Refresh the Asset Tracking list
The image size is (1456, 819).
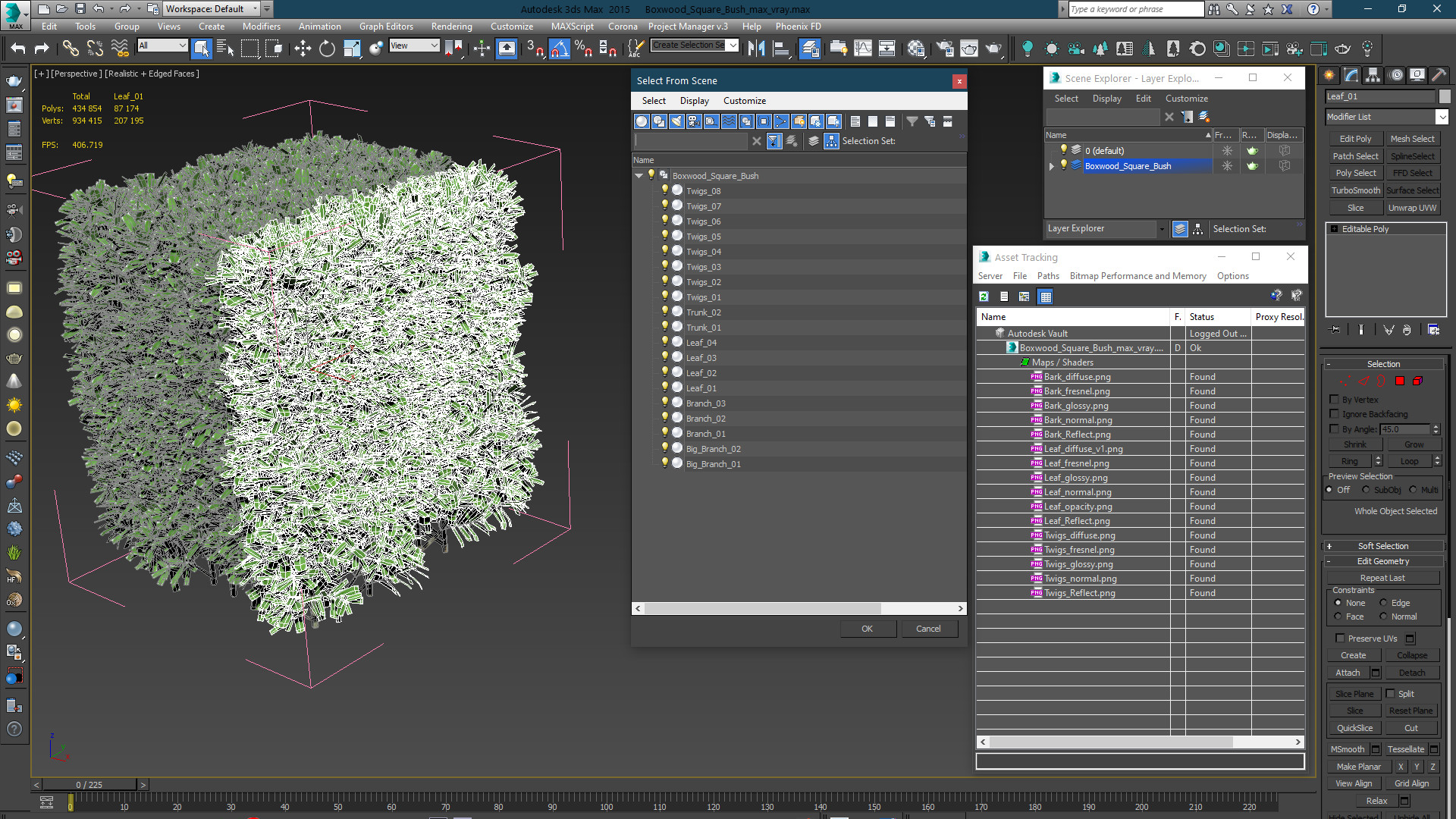(x=984, y=297)
